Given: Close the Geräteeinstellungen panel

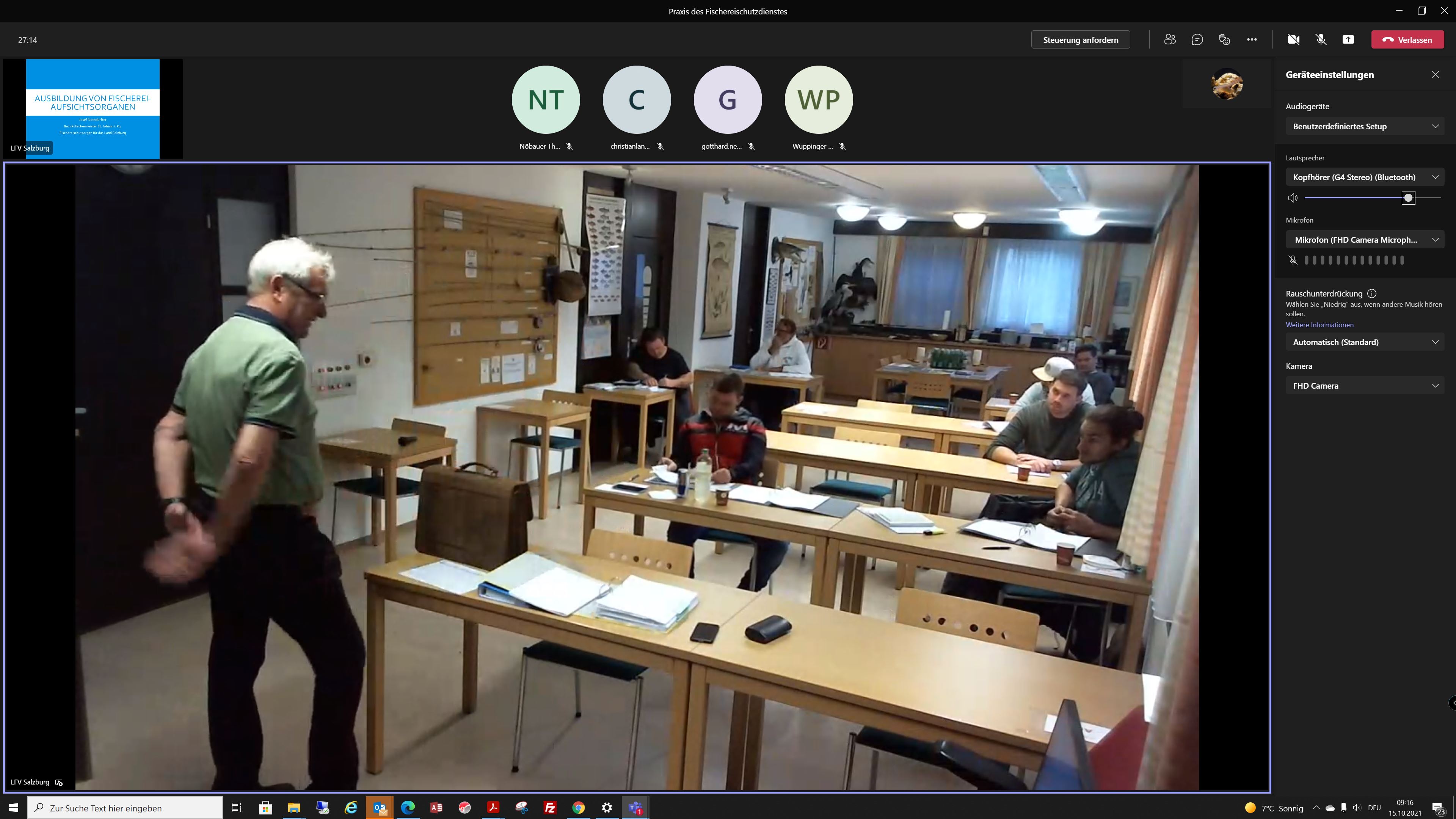Looking at the screenshot, I should pyautogui.click(x=1435, y=75).
